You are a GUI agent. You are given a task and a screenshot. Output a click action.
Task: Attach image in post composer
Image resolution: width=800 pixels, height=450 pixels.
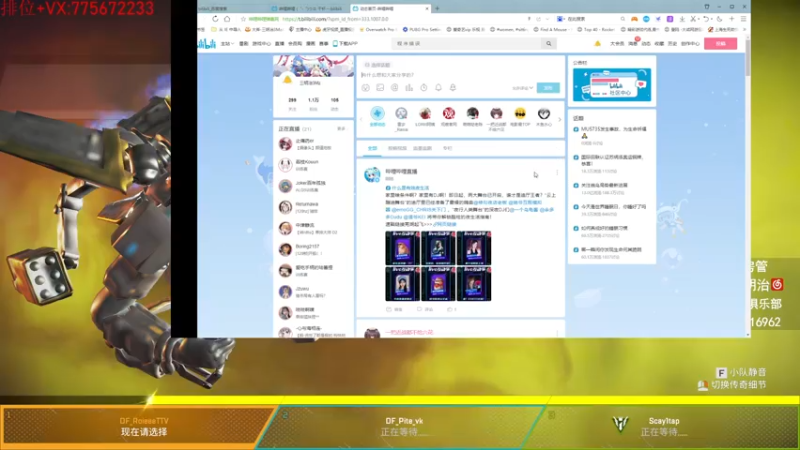(x=380, y=88)
